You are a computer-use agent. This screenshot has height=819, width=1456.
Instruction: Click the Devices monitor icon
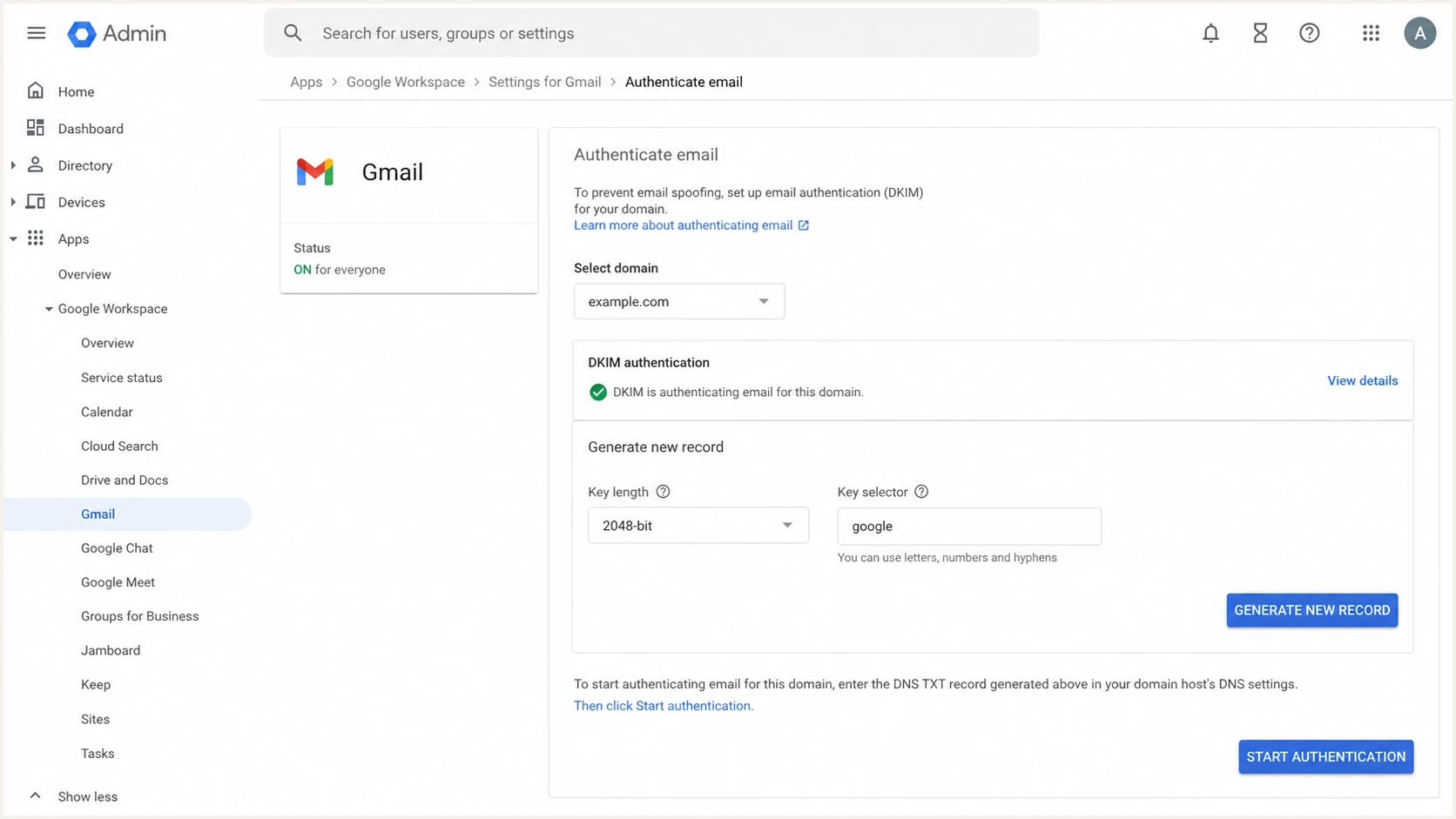point(36,202)
